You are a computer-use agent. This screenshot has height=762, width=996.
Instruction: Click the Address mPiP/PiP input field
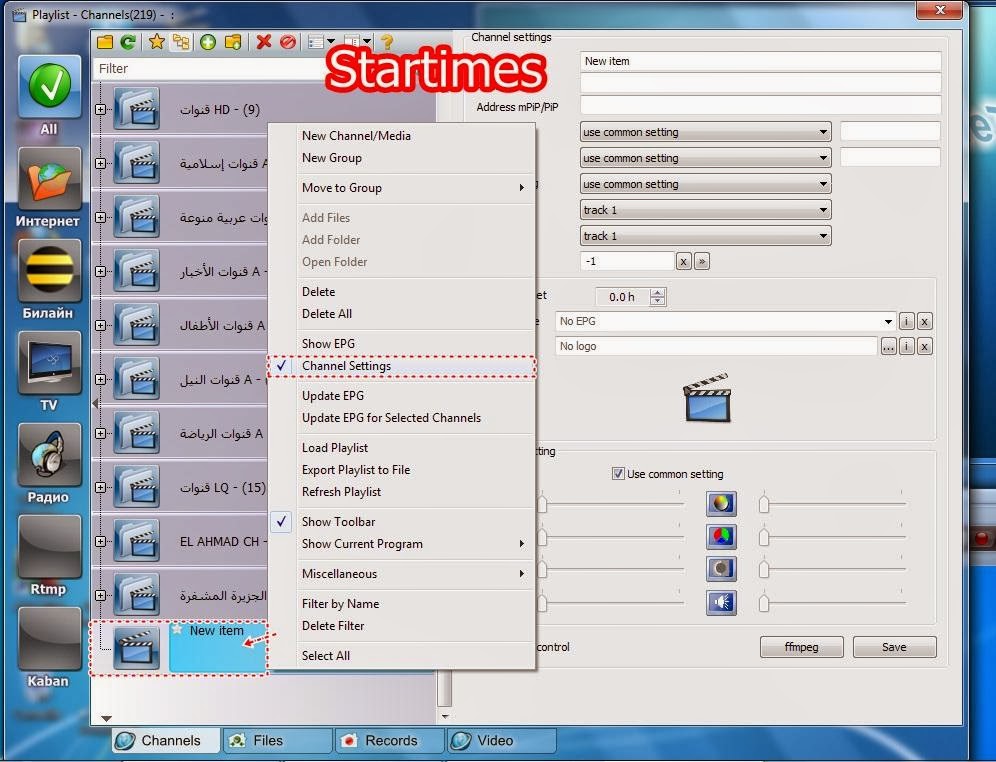[760, 105]
